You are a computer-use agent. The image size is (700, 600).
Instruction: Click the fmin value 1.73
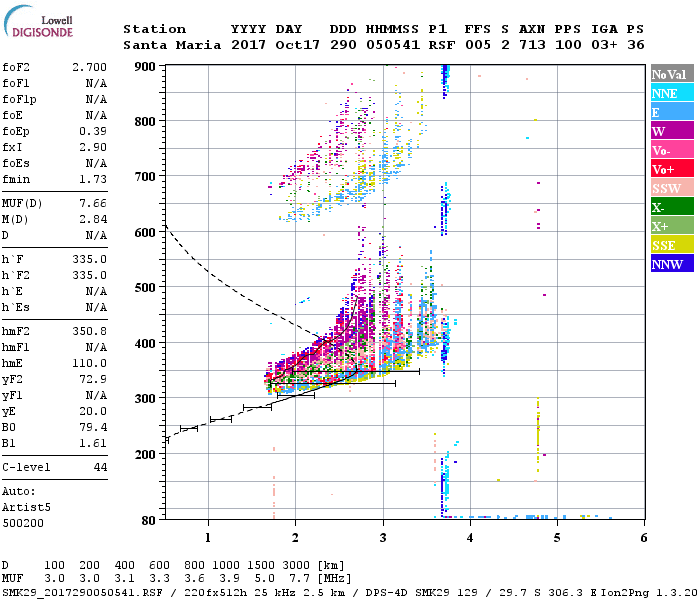point(93,179)
